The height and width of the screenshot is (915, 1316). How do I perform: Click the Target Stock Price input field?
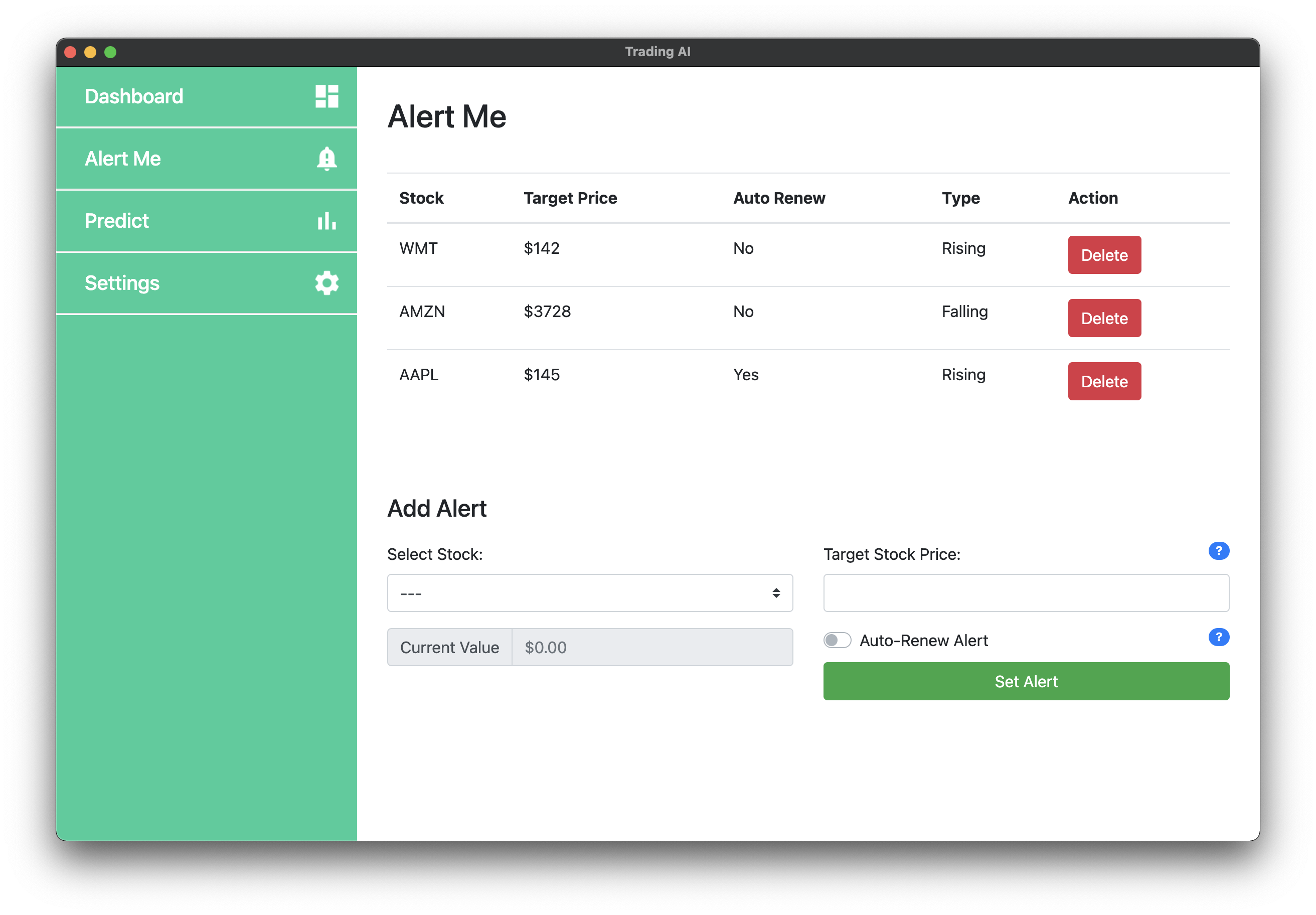point(1026,593)
